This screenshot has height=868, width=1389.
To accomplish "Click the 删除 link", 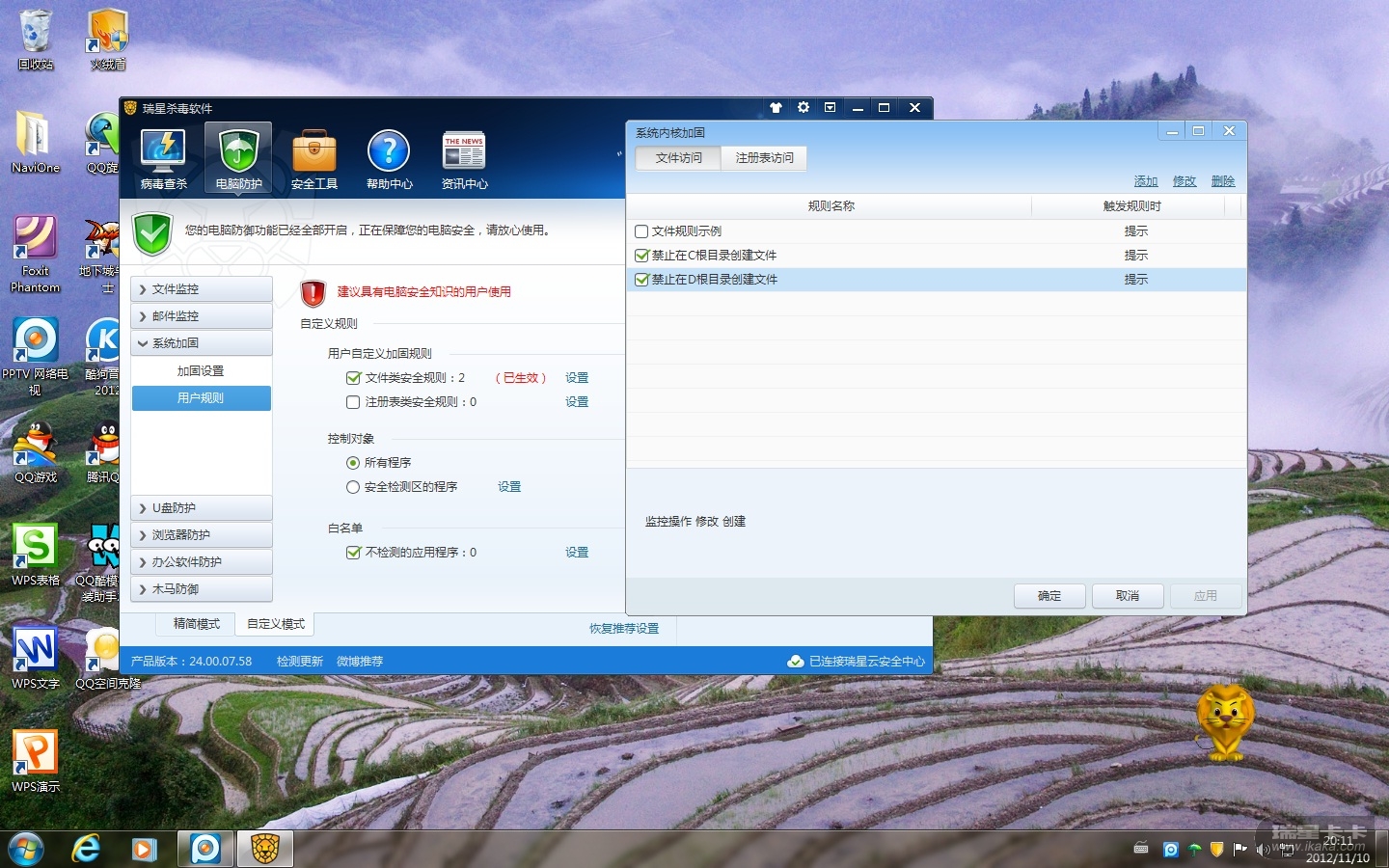I will (x=1223, y=181).
